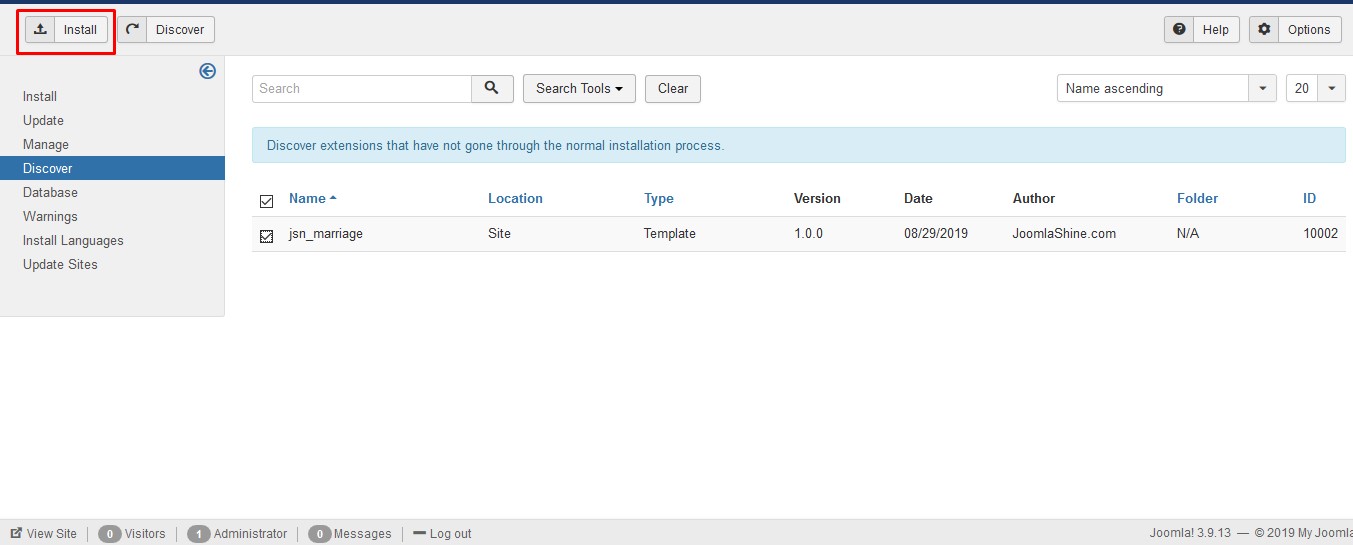Viewport: 1353px width, 545px height.
Task: Click the ID 10002 cell
Action: click(x=1320, y=234)
